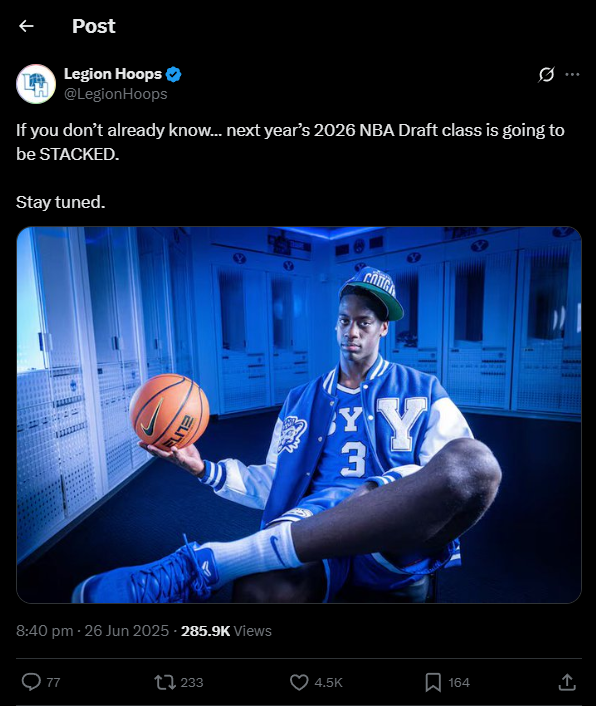The height and width of the screenshot is (706, 596).
Task: Repost this post using the arrows icon
Action: tap(165, 682)
